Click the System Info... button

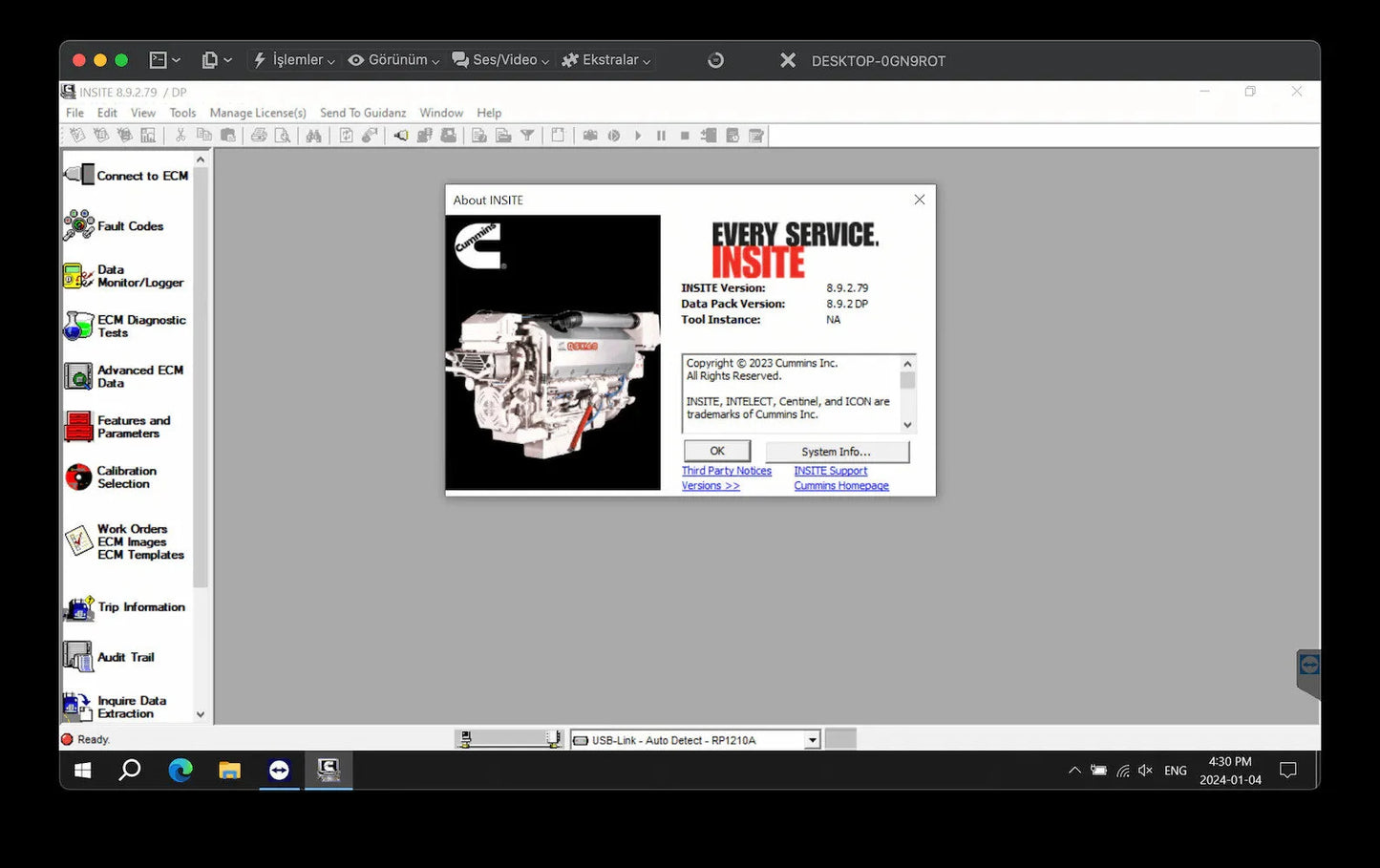(x=837, y=452)
